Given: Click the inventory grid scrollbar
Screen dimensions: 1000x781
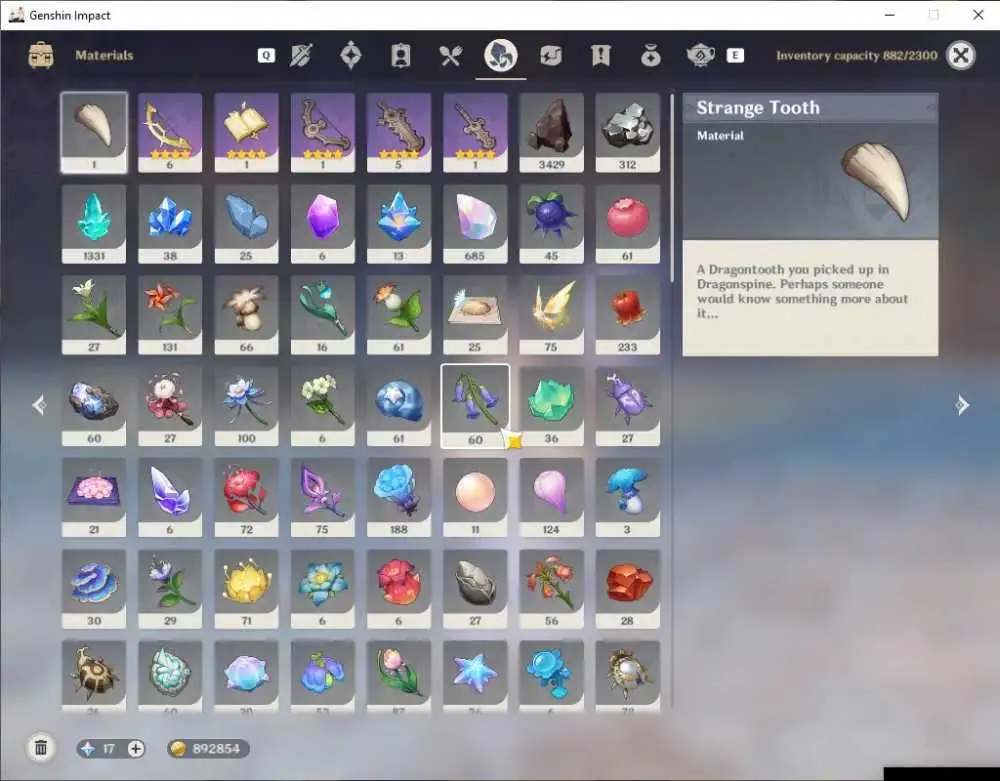Looking at the screenshot, I should [x=672, y=188].
